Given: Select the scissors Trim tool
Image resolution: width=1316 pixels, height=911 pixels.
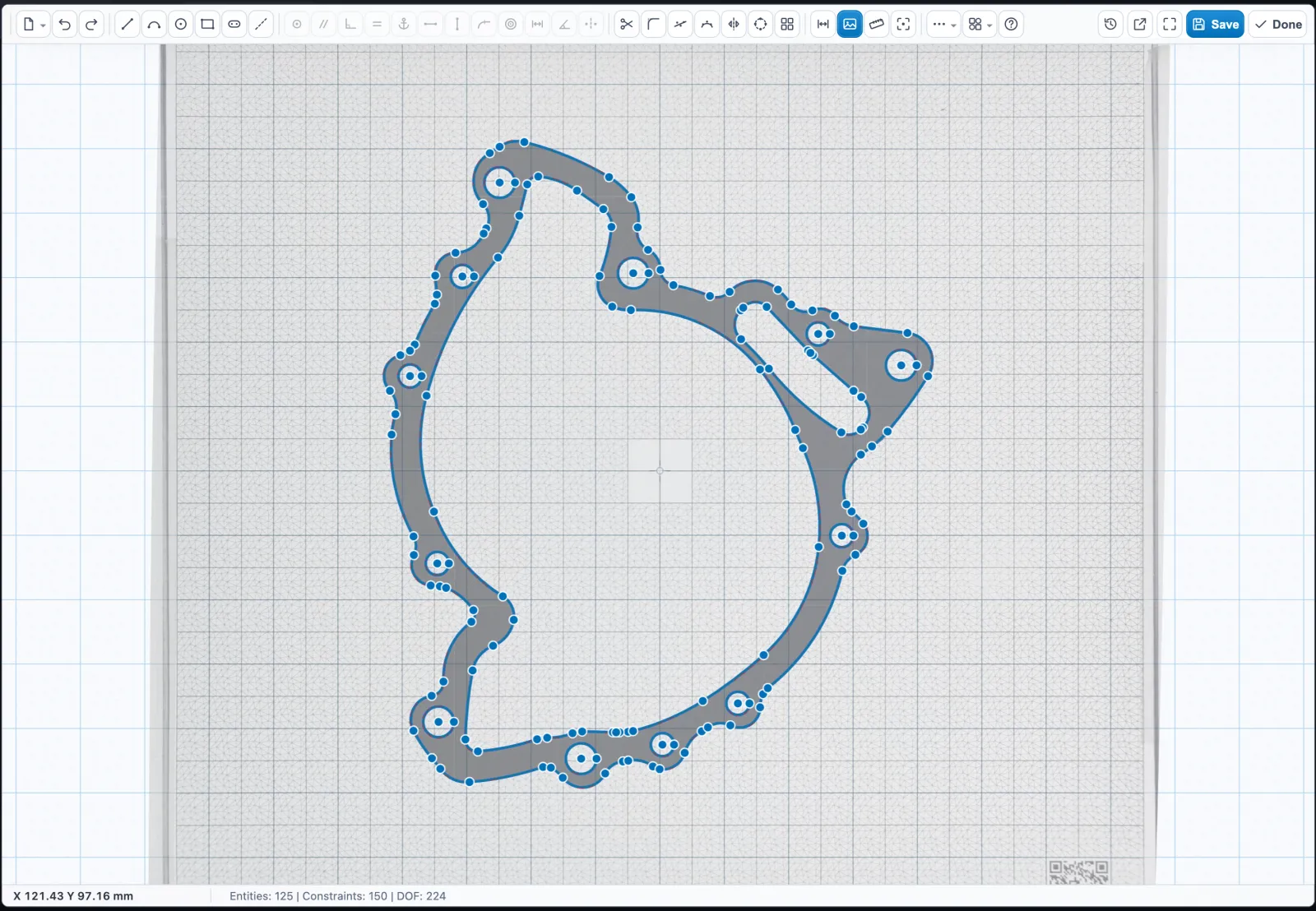Looking at the screenshot, I should 627,25.
